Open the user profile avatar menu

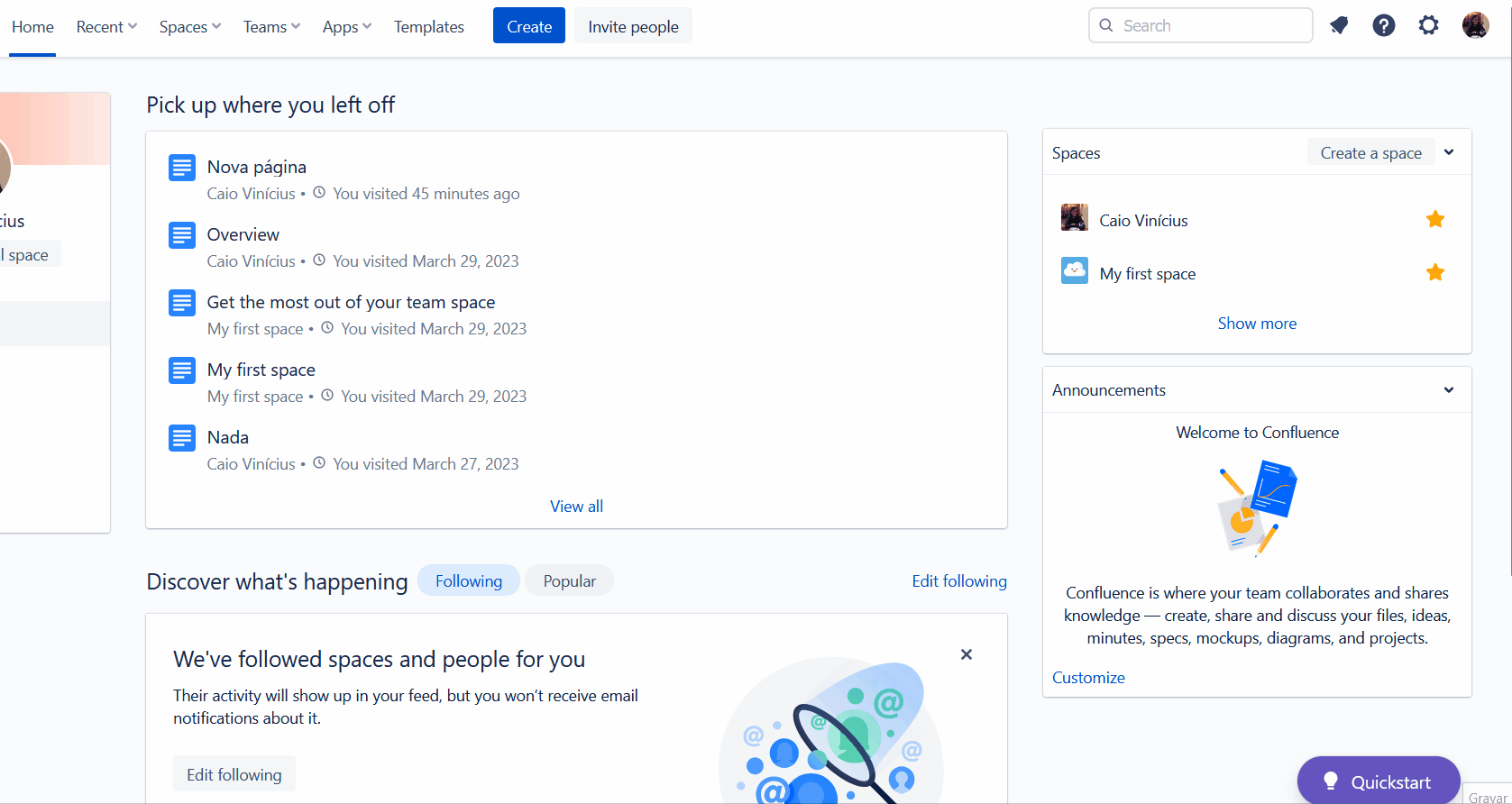click(1475, 25)
